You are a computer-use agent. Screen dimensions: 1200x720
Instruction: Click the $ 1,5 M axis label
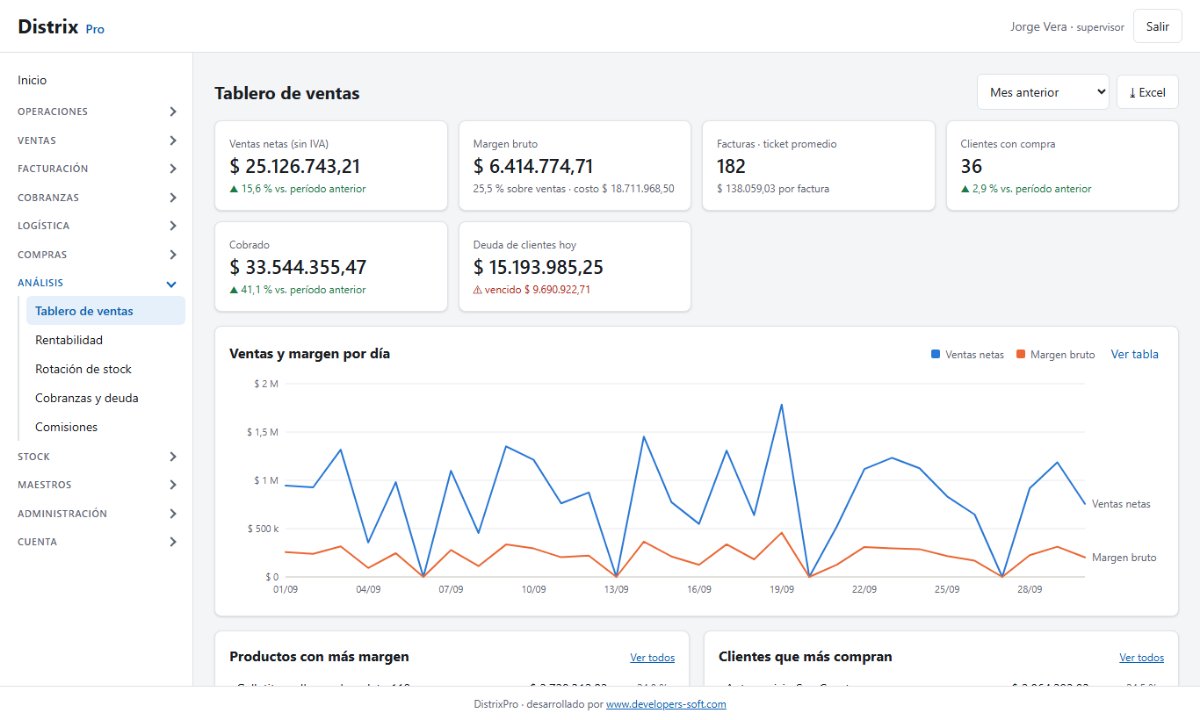[x=262, y=432]
